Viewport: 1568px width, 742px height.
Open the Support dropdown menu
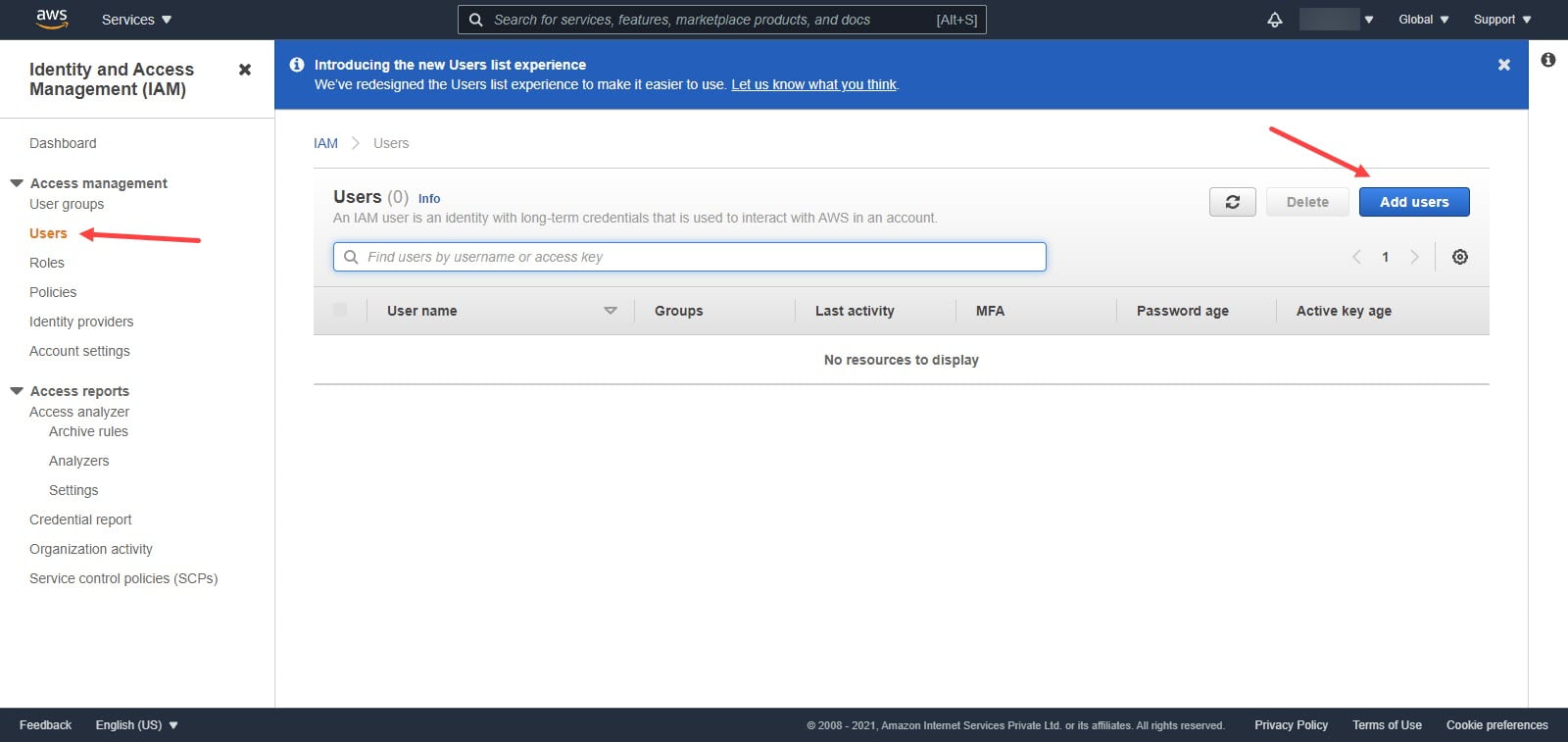pyautogui.click(x=1501, y=20)
